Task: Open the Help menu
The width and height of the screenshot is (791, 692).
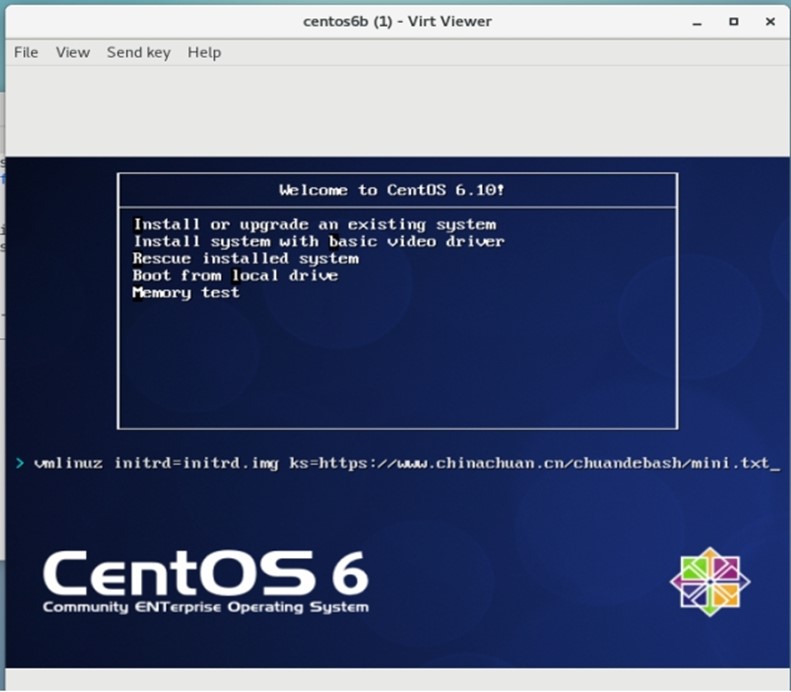Action: point(204,52)
